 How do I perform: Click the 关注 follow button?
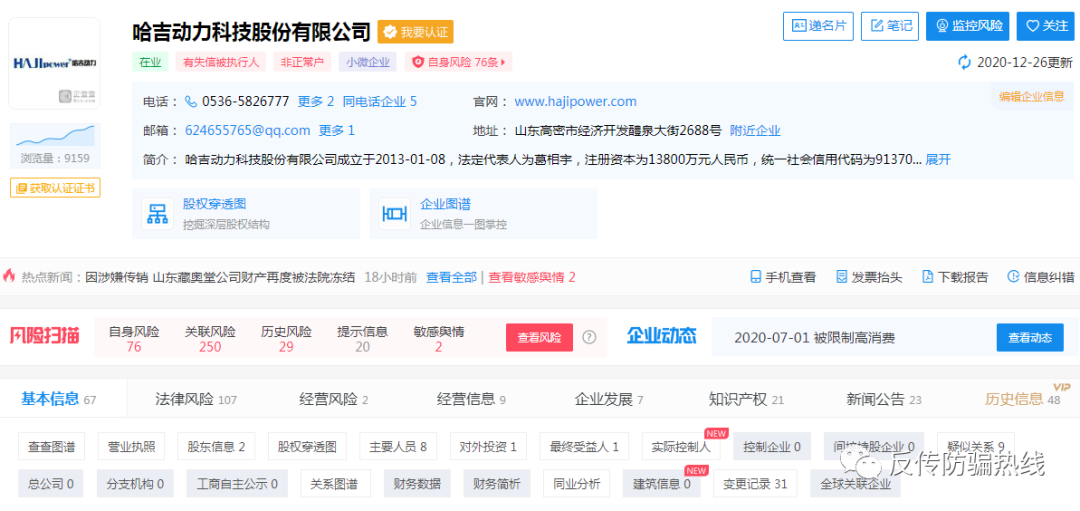tap(1045, 26)
